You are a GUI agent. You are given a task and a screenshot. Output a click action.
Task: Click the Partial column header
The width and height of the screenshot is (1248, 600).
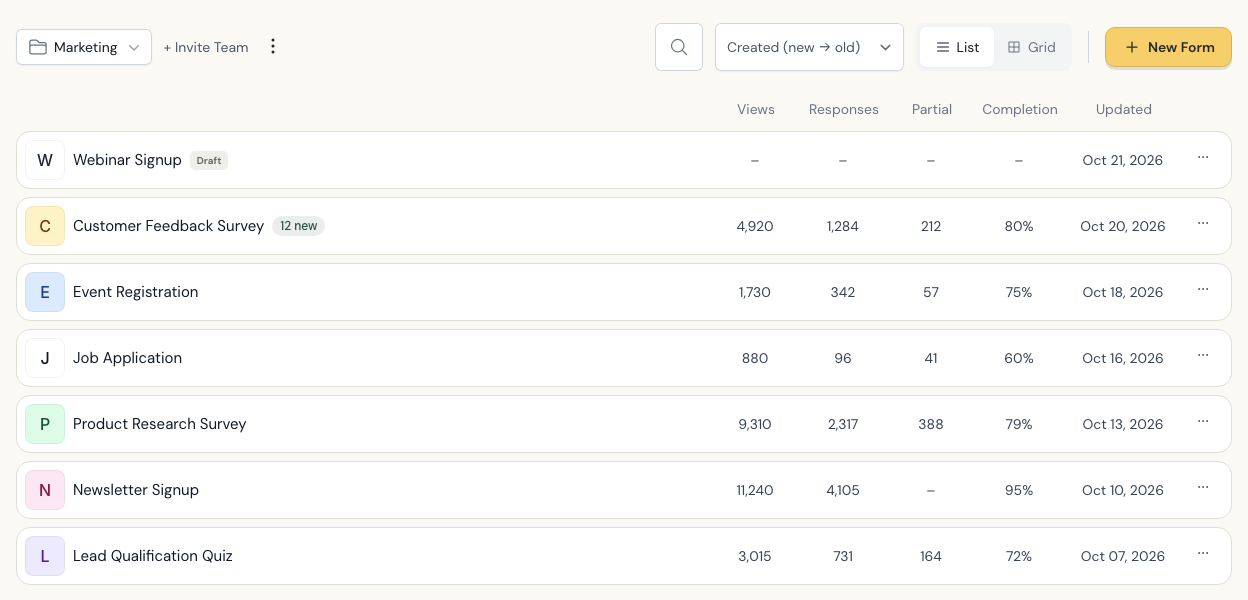click(x=932, y=110)
